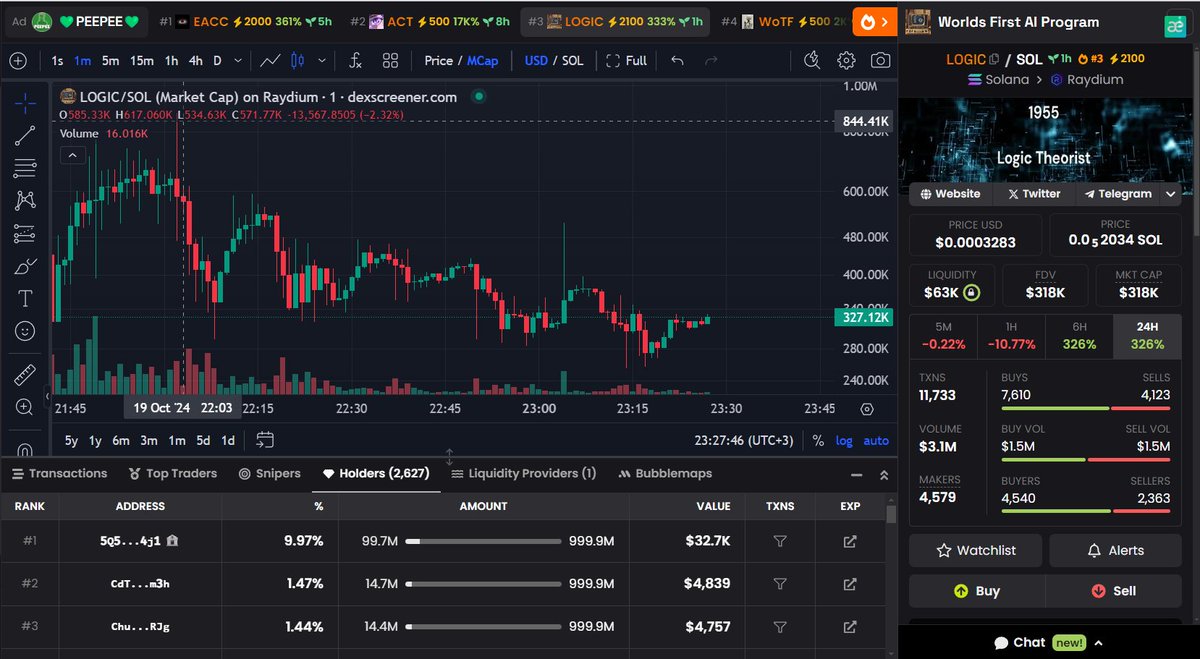Open chart settings gear
Image resolution: width=1200 pixels, height=659 pixels.
[846, 61]
